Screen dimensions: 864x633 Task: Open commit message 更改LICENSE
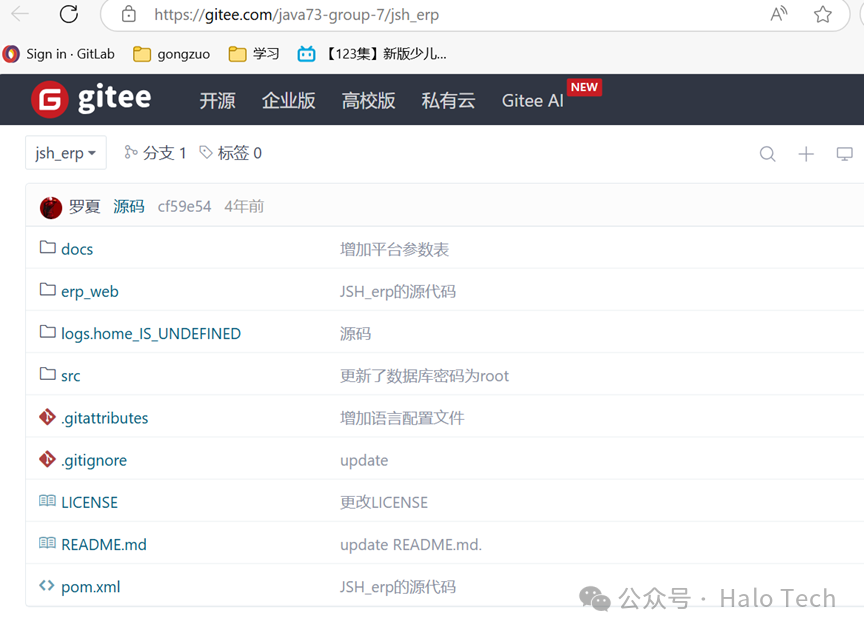point(384,502)
